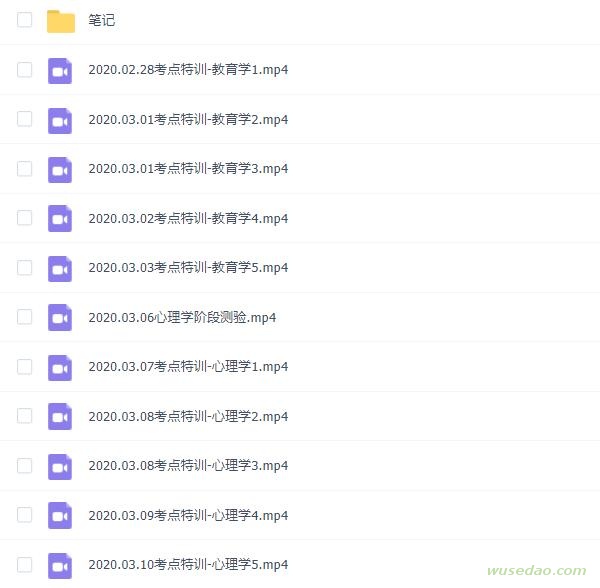Click video icon for 教育学2.mp4
Viewport: 600px width, 588px height.
60,121
